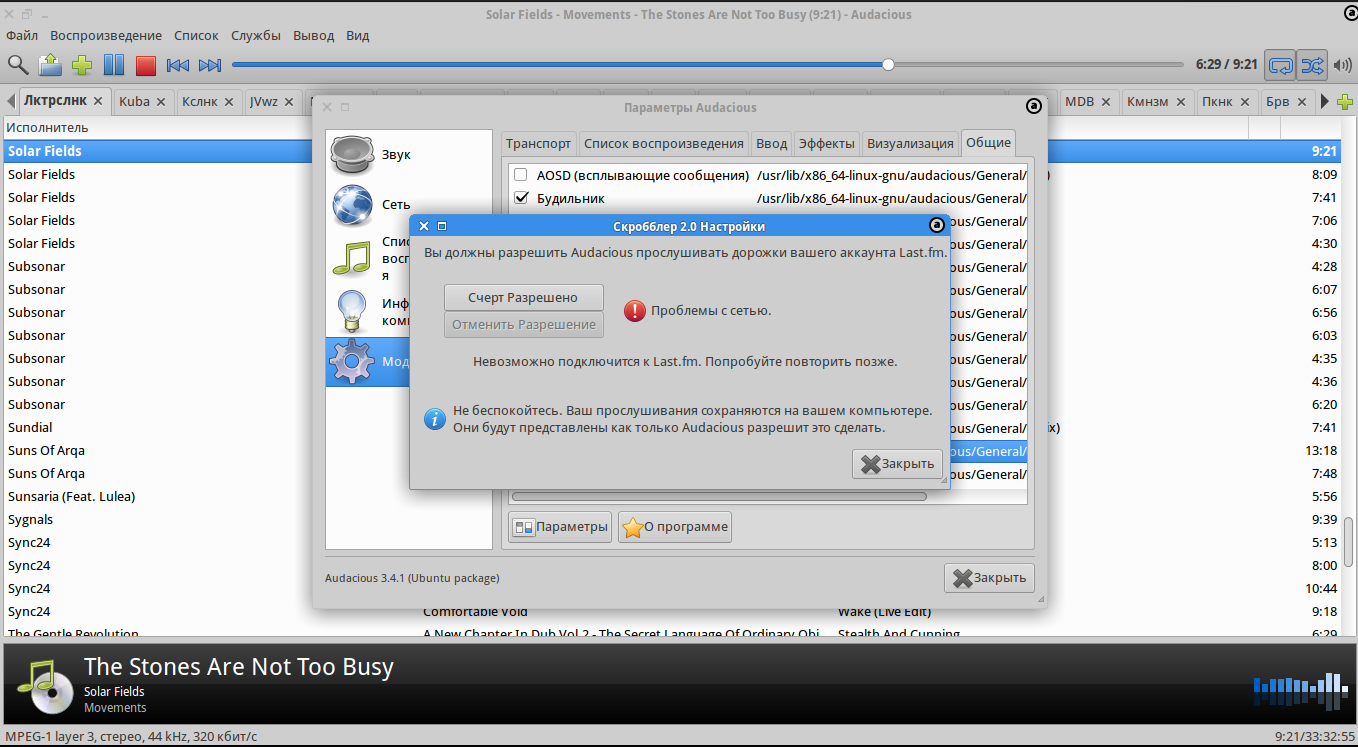The width and height of the screenshot is (1358, 747).
Task: Click Закрыть in the Скробблер dialog
Action: (x=897, y=464)
